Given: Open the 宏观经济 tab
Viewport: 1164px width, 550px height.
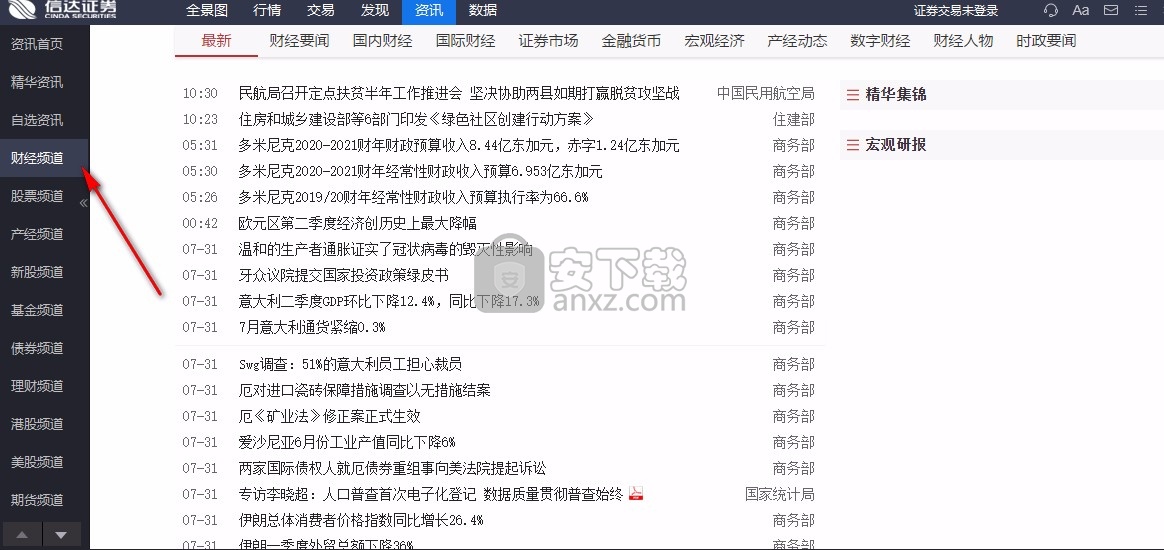Looking at the screenshot, I should 714,41.
